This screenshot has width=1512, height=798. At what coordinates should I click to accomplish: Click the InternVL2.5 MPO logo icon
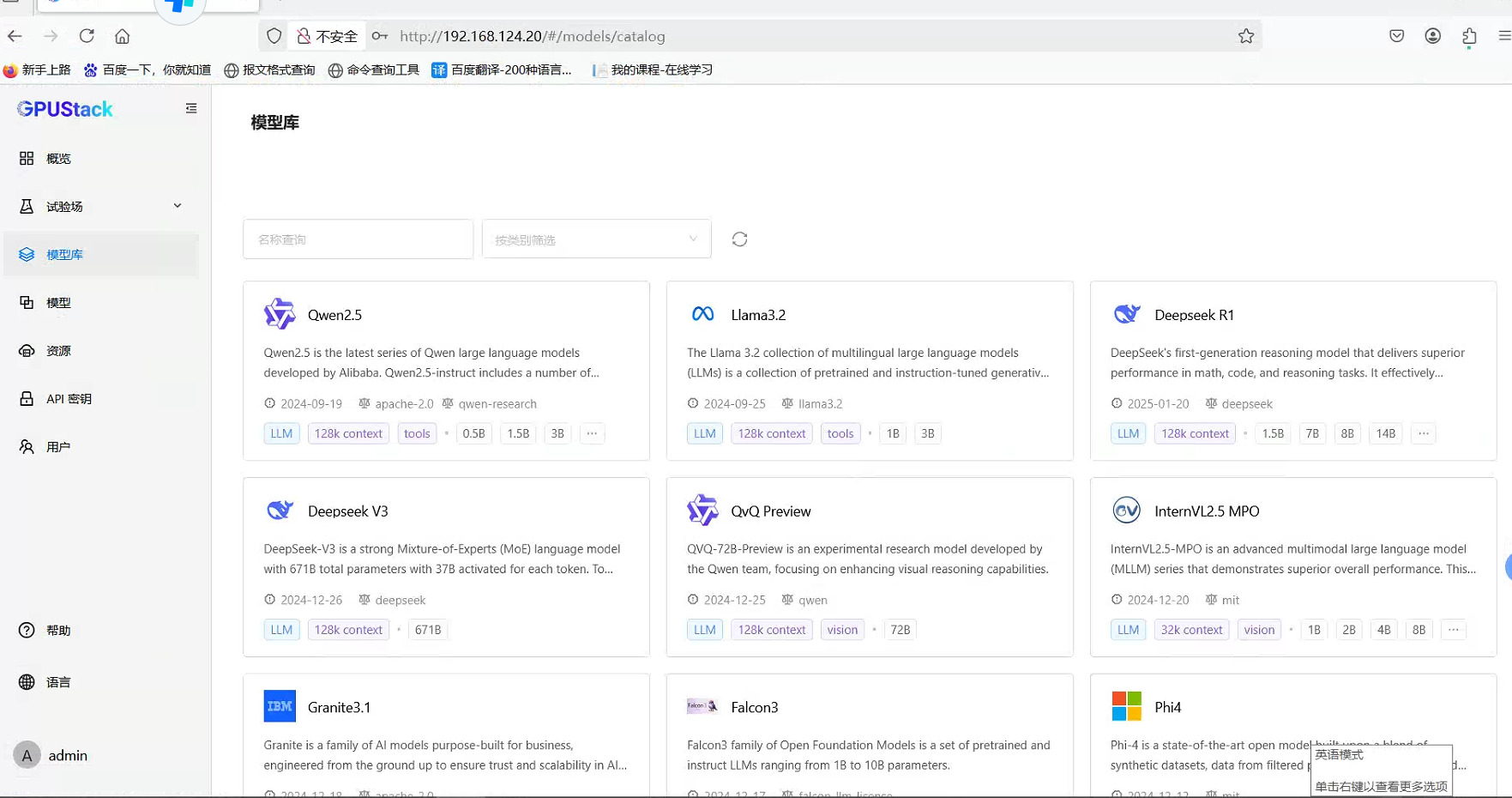(1126, 511)
